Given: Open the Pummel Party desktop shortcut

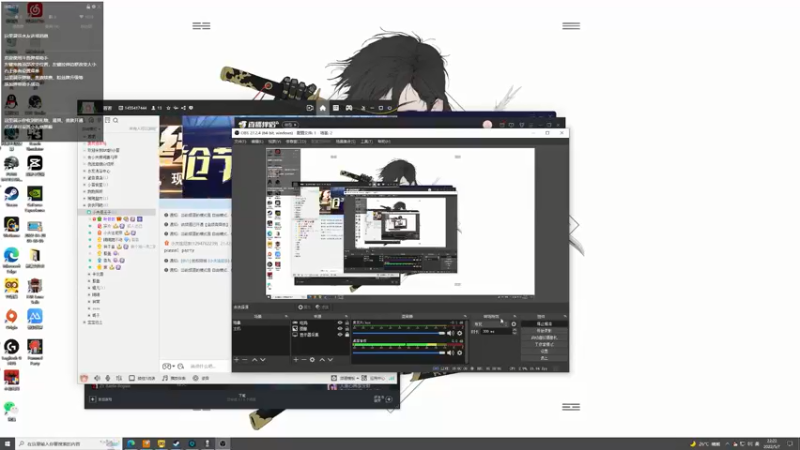Looking at the screenshot, I should 35,351.
